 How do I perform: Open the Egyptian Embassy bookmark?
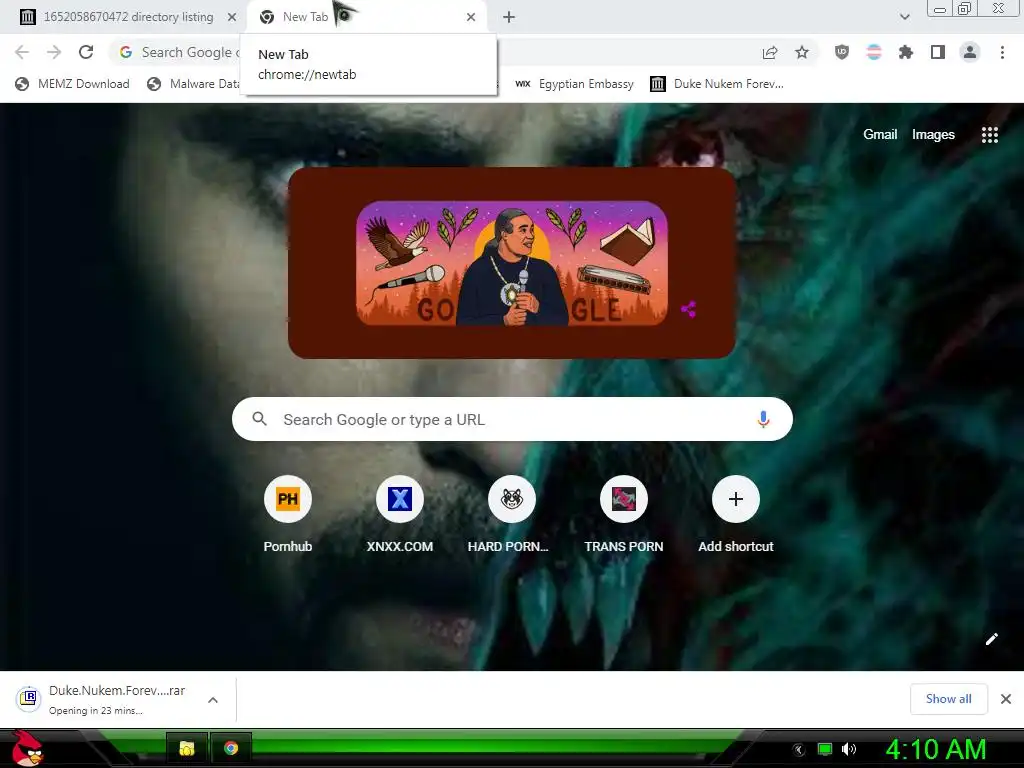575,84
